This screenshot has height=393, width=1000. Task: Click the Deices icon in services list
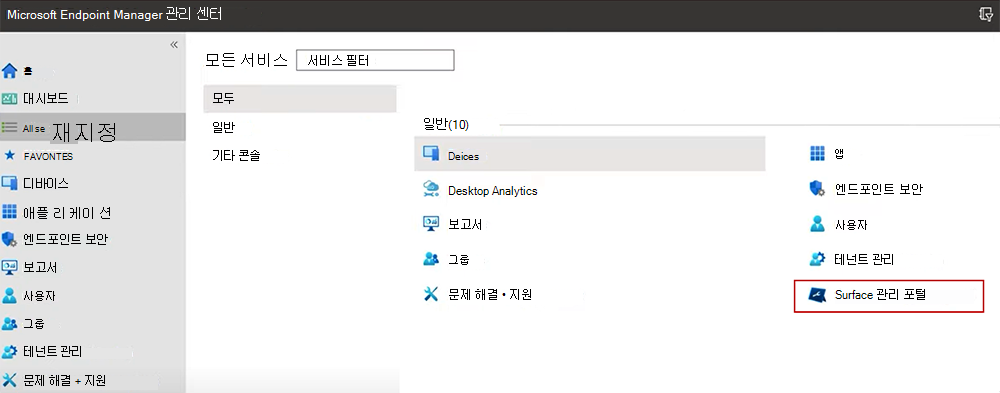[x=431, y=154]
